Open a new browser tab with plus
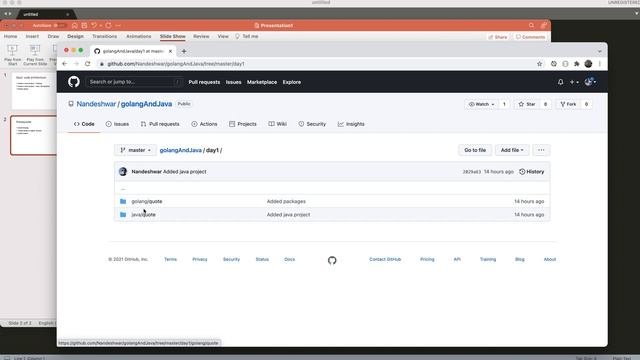Viewport: 640px width, 360px height. [184, 51]
